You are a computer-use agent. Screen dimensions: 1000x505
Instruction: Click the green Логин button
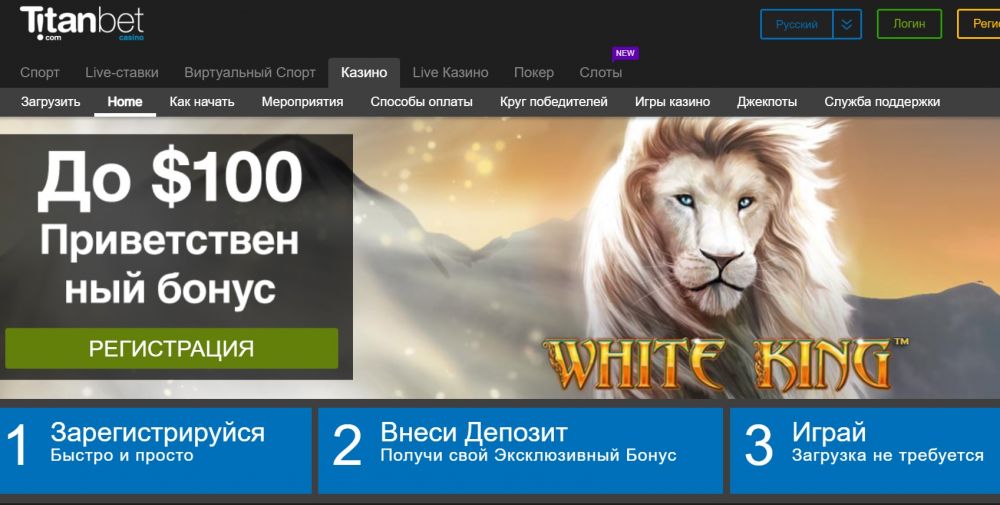tap(909, 24)
